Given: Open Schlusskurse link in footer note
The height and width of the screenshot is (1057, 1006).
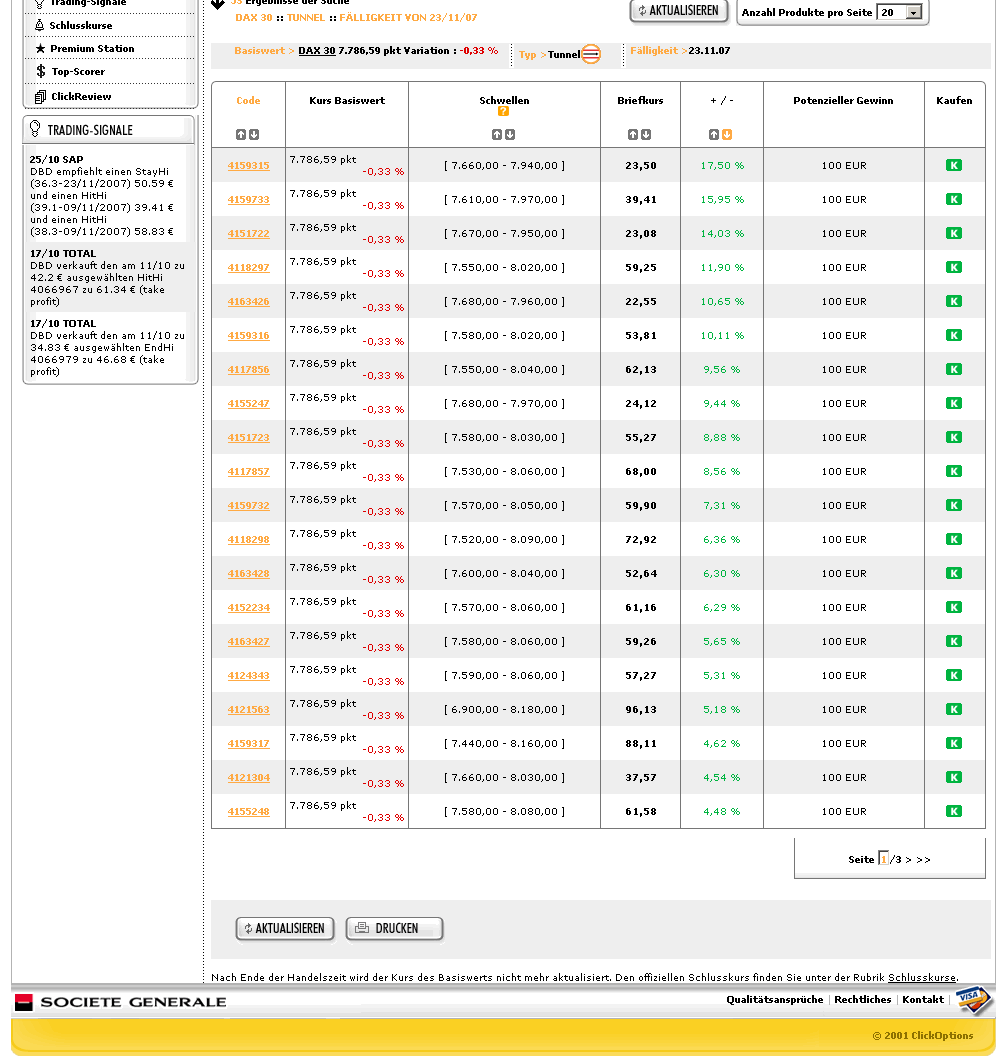Looking at the screenshot, I should tap(922, 977).
